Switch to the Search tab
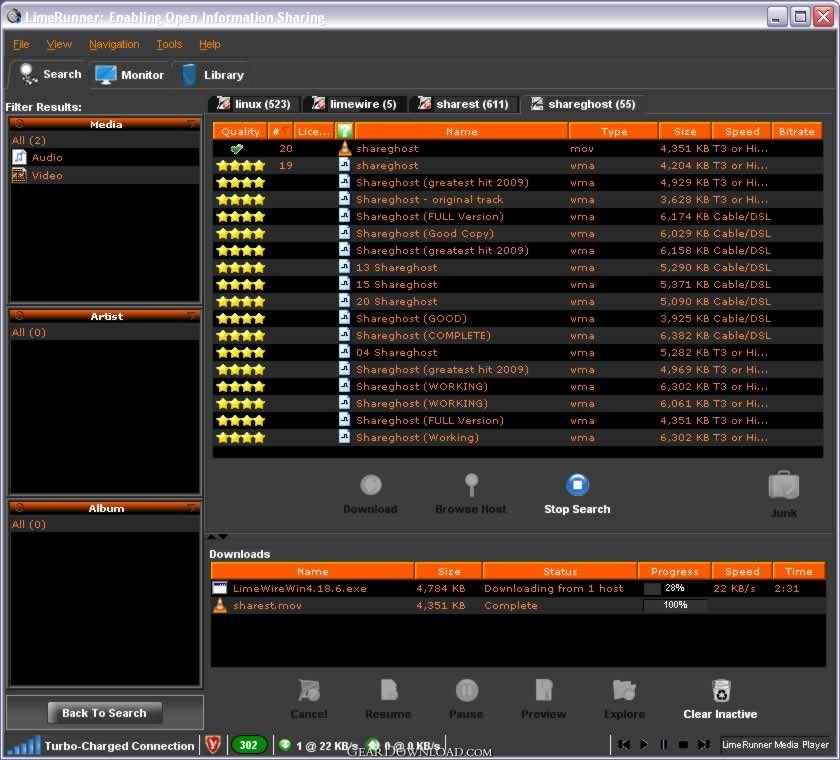 [49, 74]
